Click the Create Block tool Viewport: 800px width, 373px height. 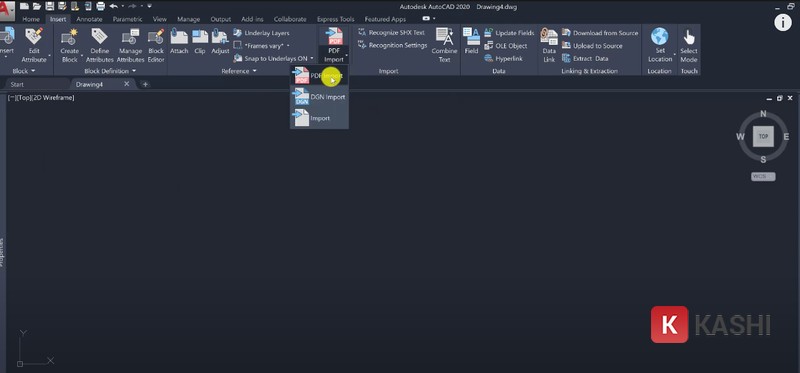click(x=69, y=45)
